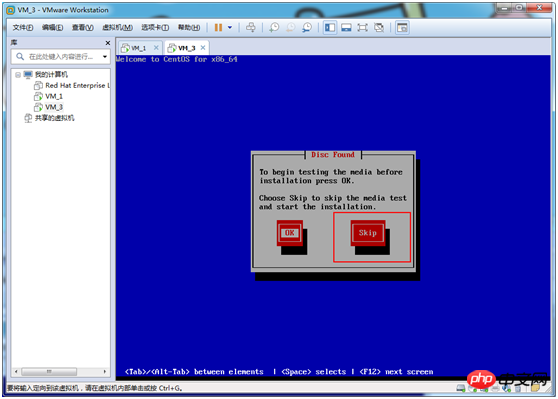Click the library scrollbar left arrow
This screenshot has height=399, width=558.
(16, 372)
